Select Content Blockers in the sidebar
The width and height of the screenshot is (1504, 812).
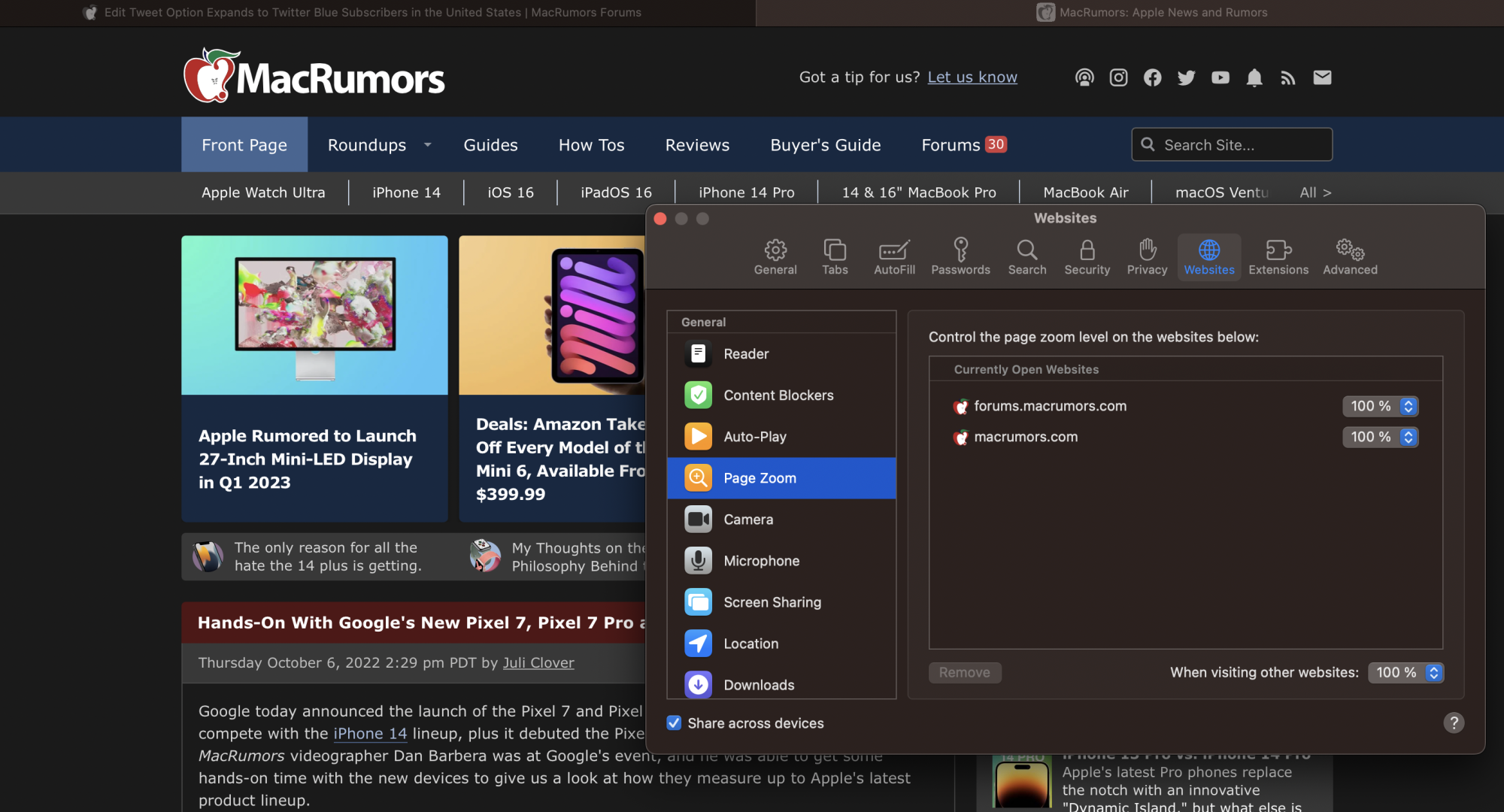click(778, 395)
